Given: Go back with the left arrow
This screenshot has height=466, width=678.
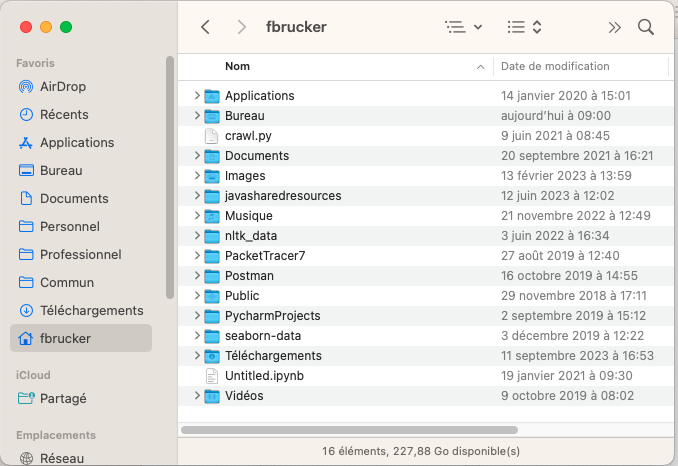Looking at the screenshot, I should pos(205,27).
